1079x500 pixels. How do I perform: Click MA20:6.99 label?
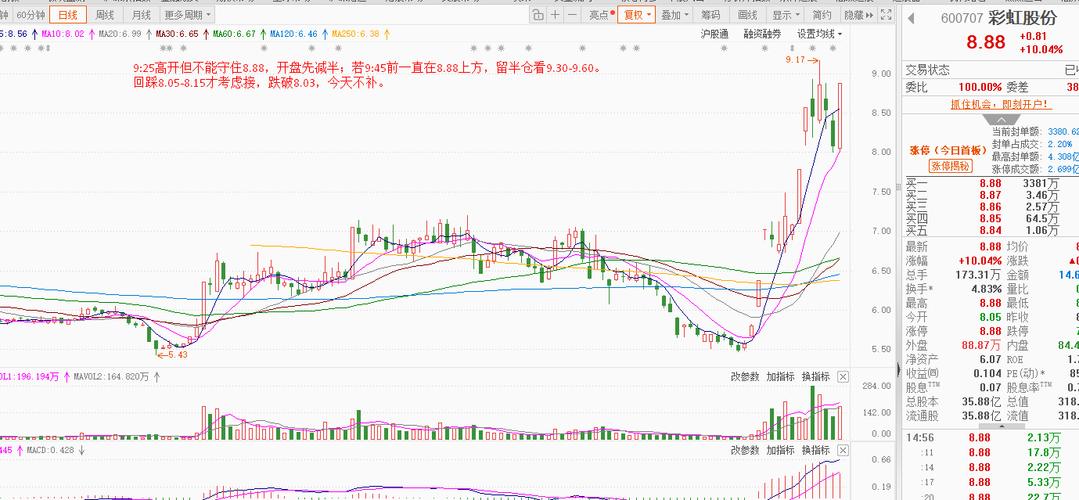pos(120,33)
